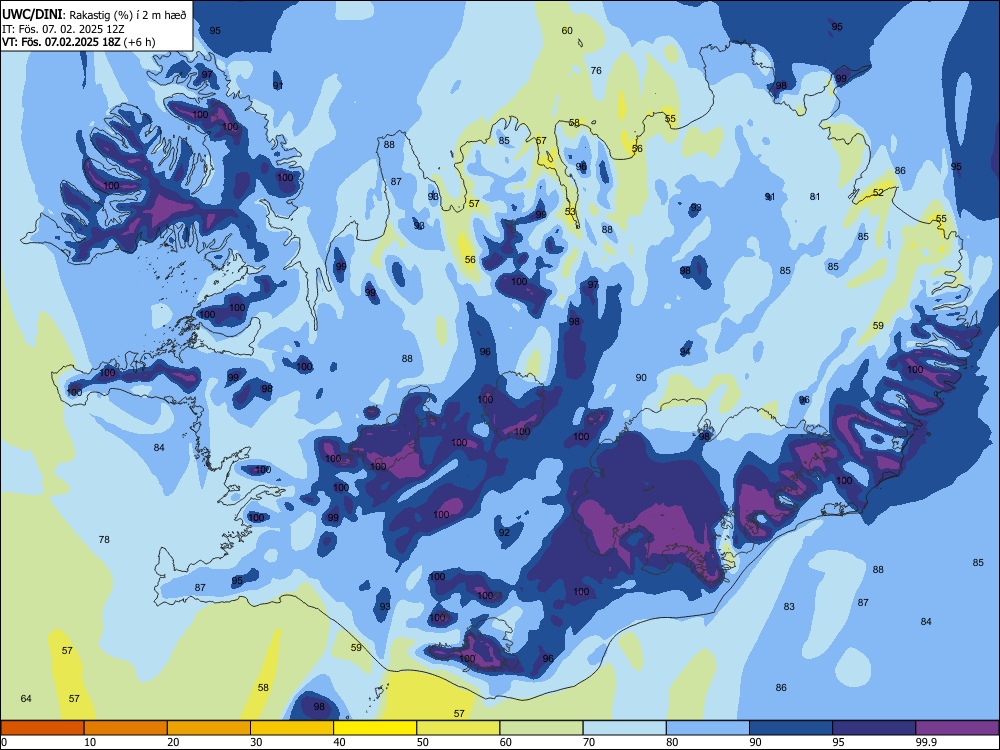Image resolution: width=1000 pixels, height=750 pixels.
Task: Choose the pale yellow 50–60 legend swatch
Action: (x=458, y=728)
